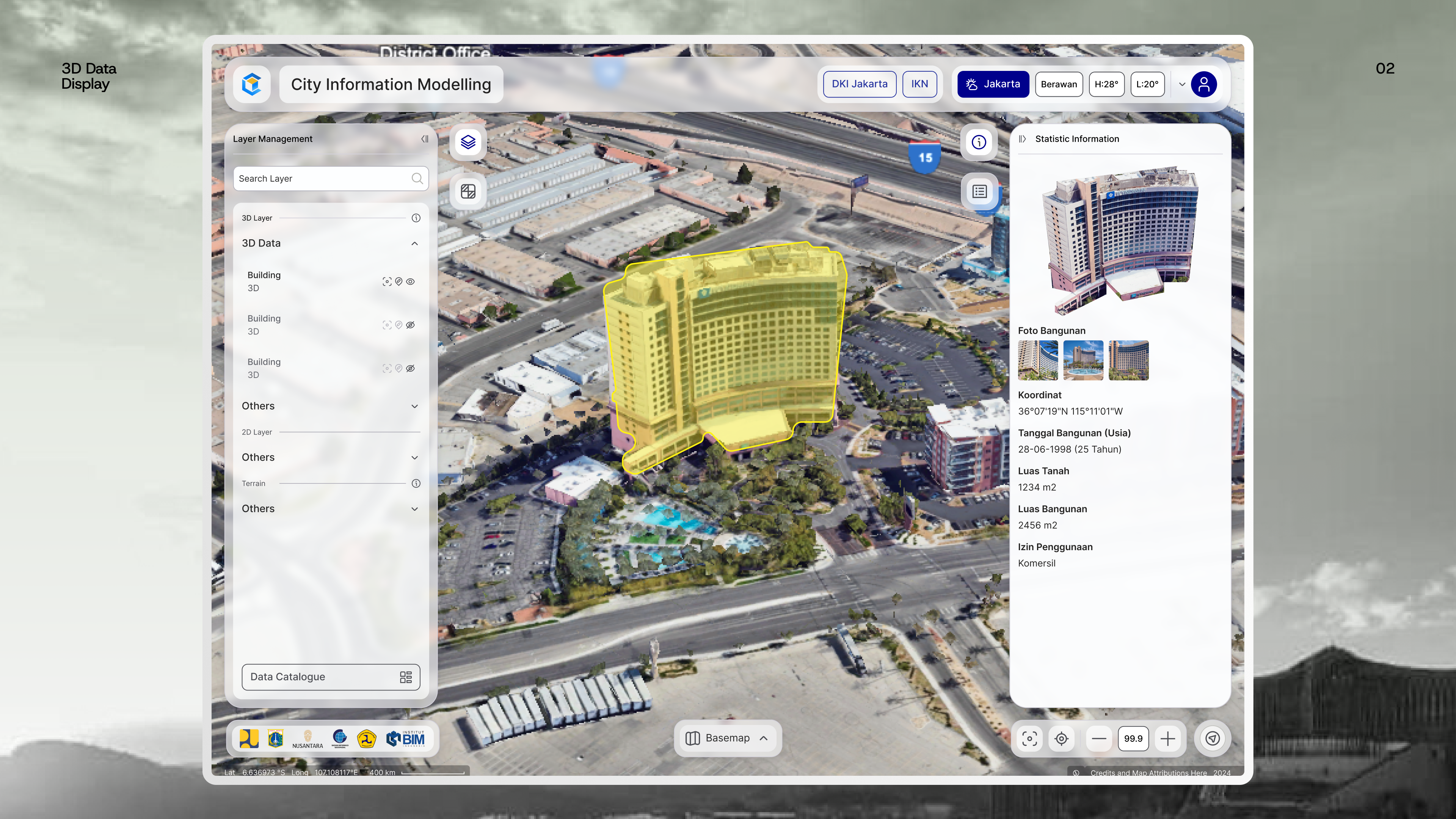
Task: Open the Data Catalogue button
Action: (x=331, y=677)
